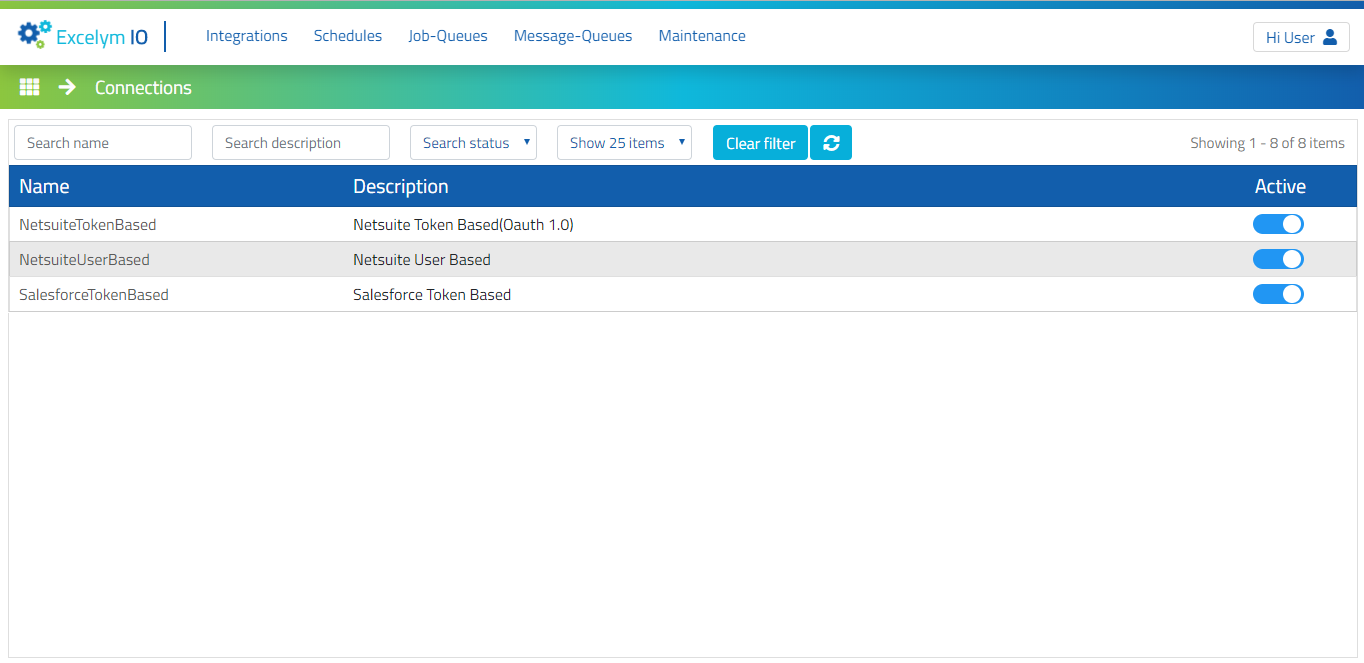Expand the Show 25 items dropdown

(x=624, y=143)
